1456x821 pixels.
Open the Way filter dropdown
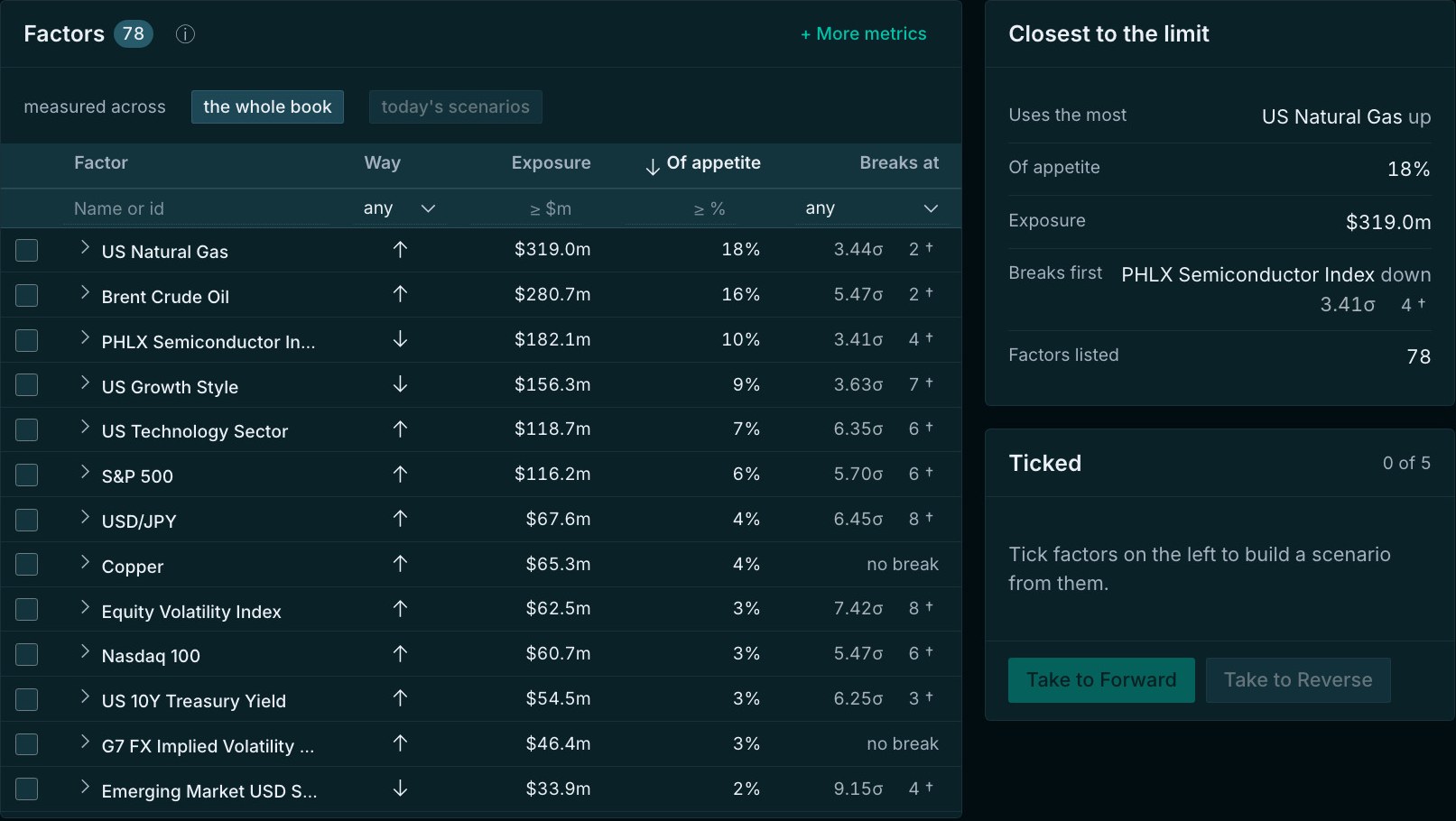(400, 208)
